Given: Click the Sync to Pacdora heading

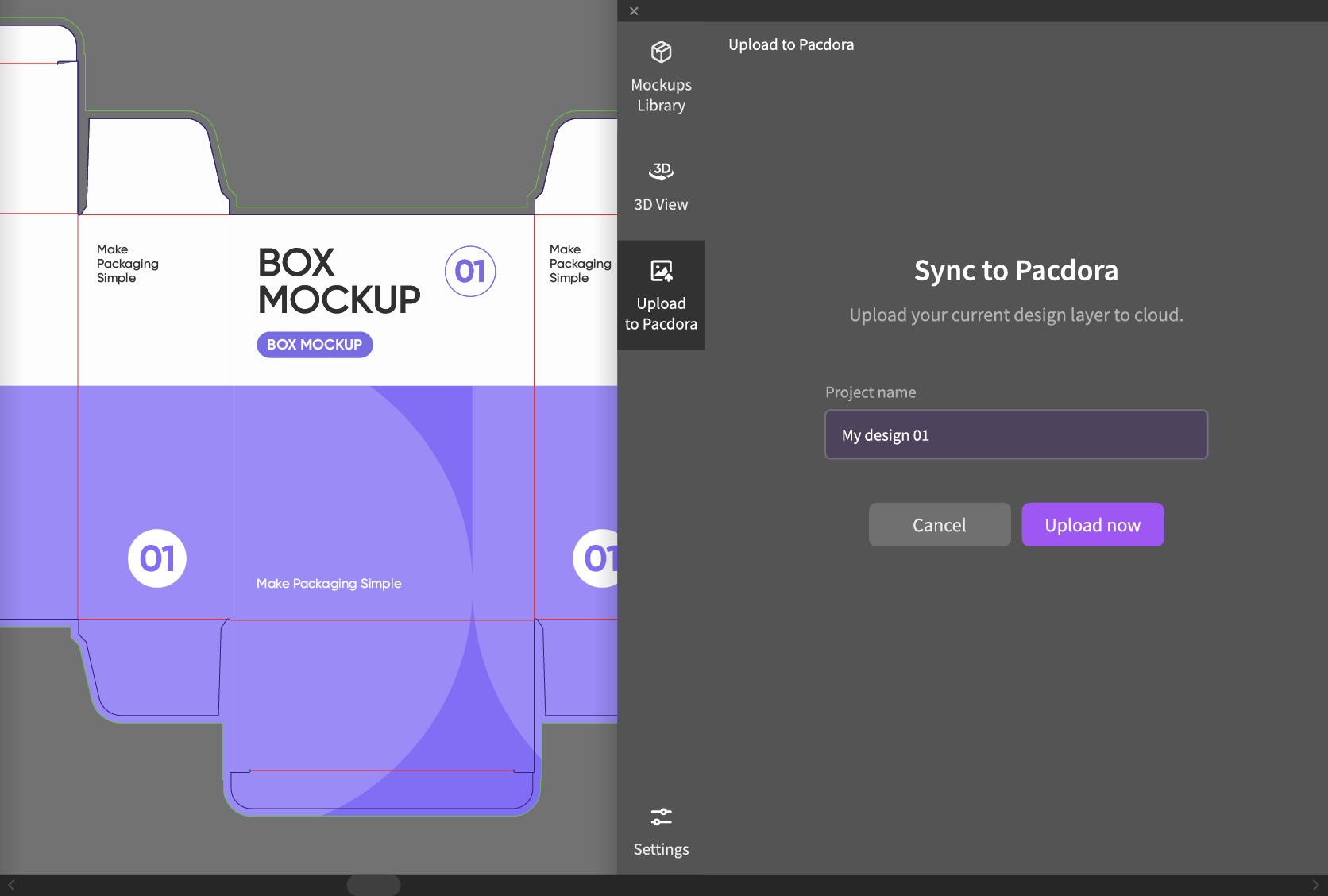Looking at the screenshot, I should 1016,271.
